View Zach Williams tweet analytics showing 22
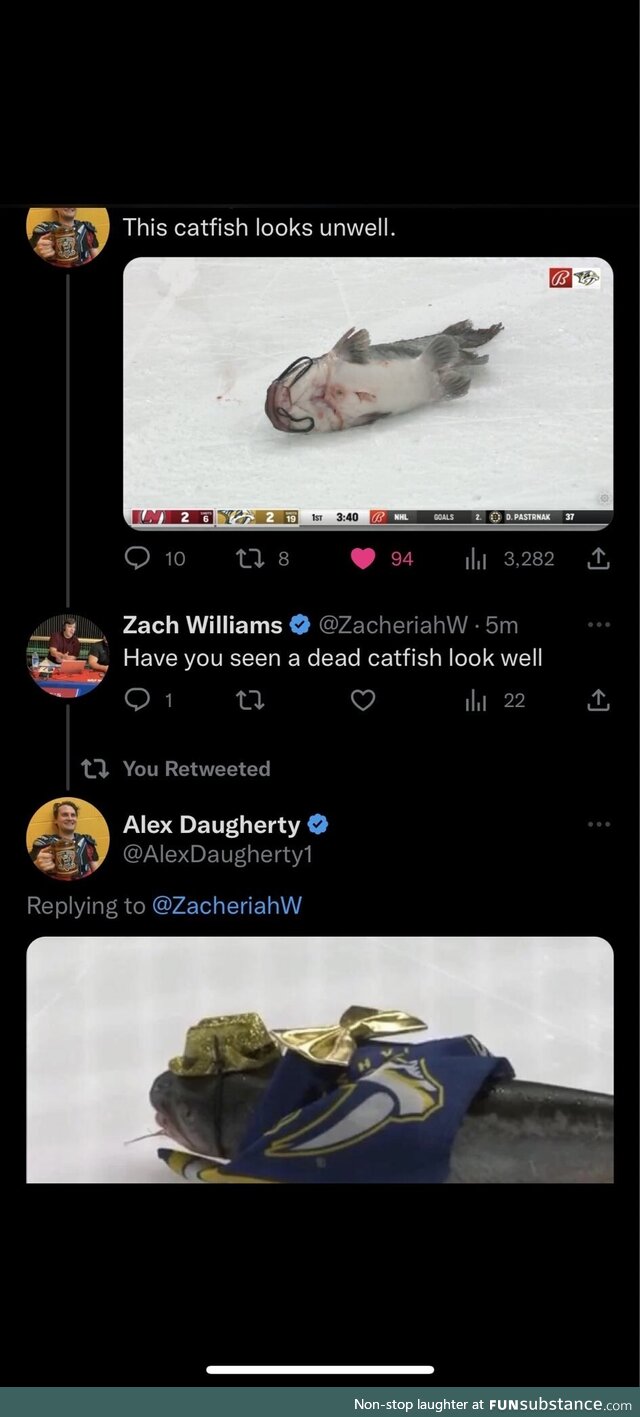This screenshot has width=640, height=1417. coord(476,701)
